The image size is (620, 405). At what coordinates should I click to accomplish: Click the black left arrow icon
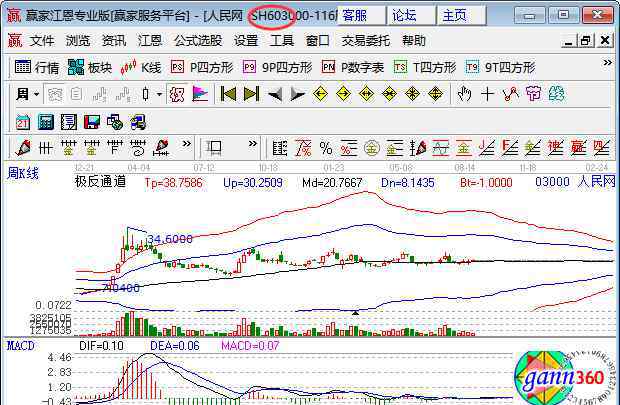(275, 95)
